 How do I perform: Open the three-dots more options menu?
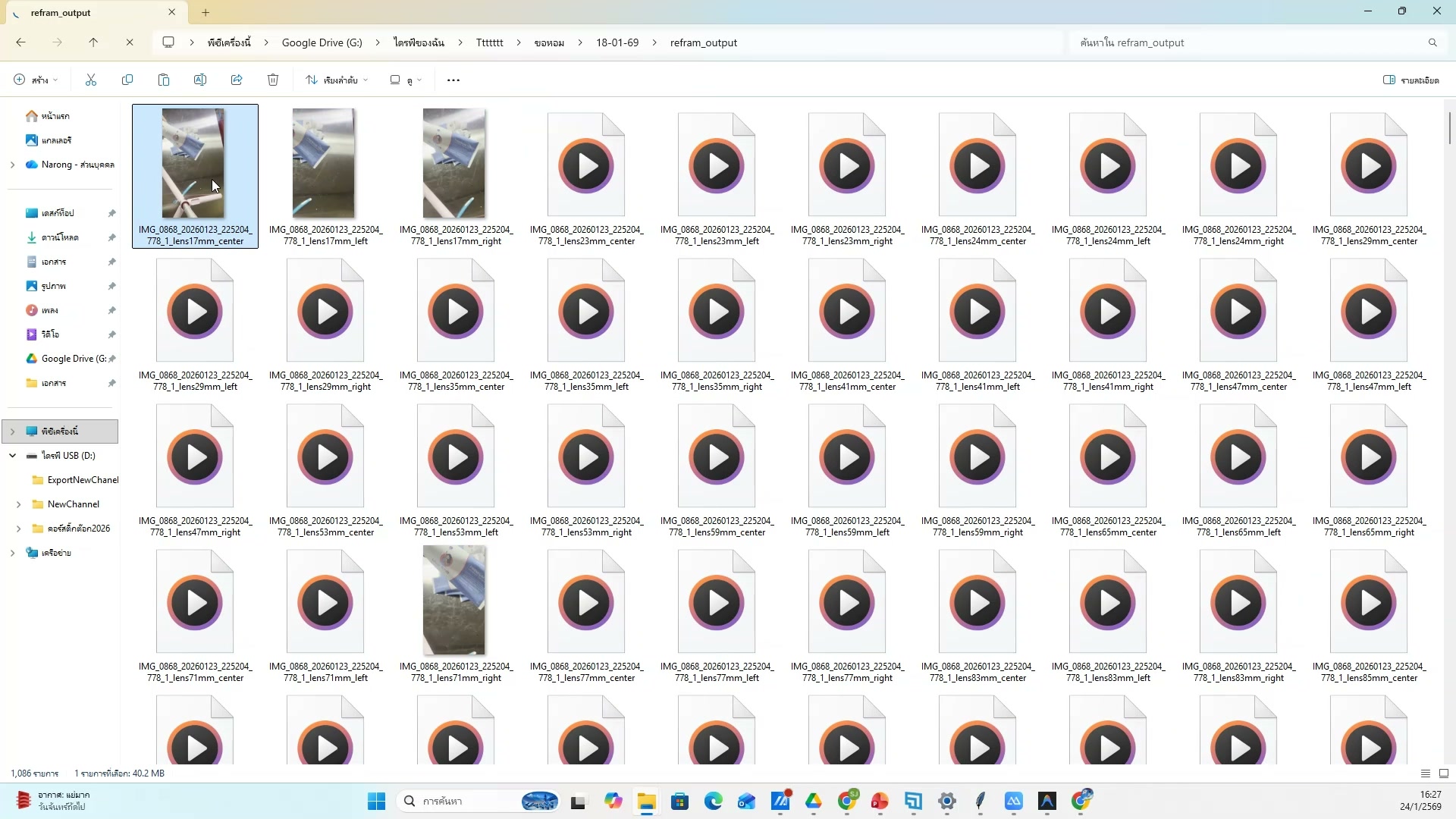pyautogui.click(x=453, y=80)
